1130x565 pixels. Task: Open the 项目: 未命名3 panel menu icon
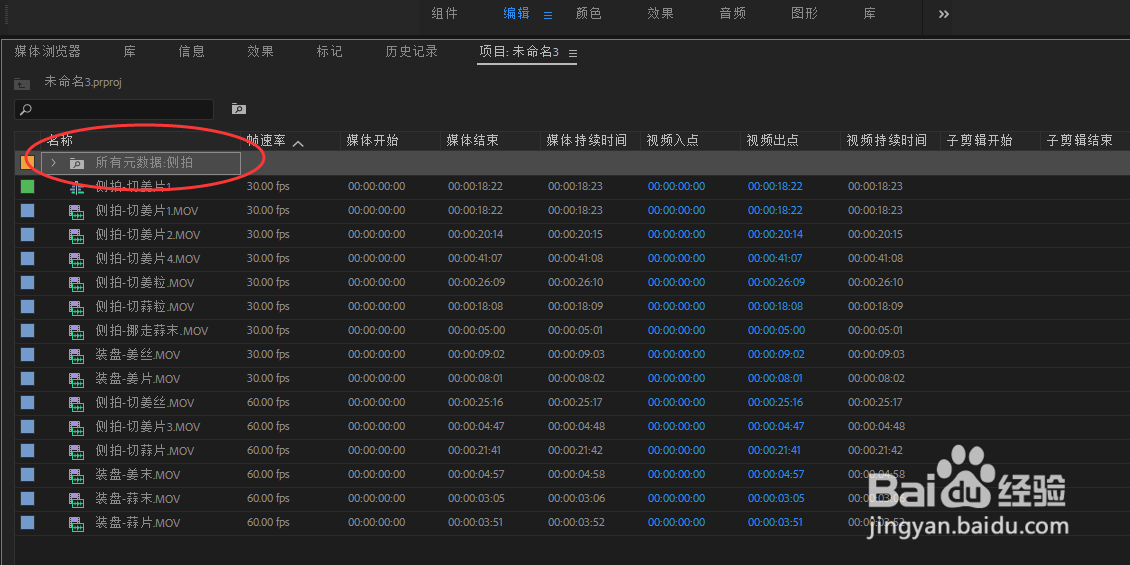click(x=573, y=53)
